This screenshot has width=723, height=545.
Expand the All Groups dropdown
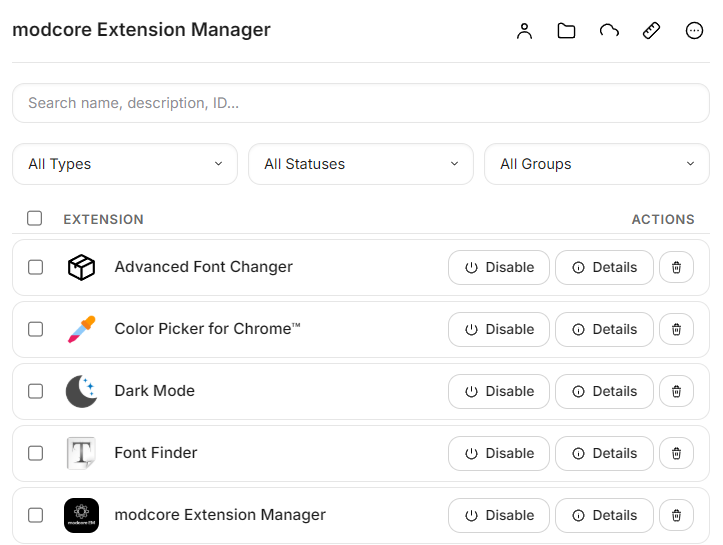597,164
